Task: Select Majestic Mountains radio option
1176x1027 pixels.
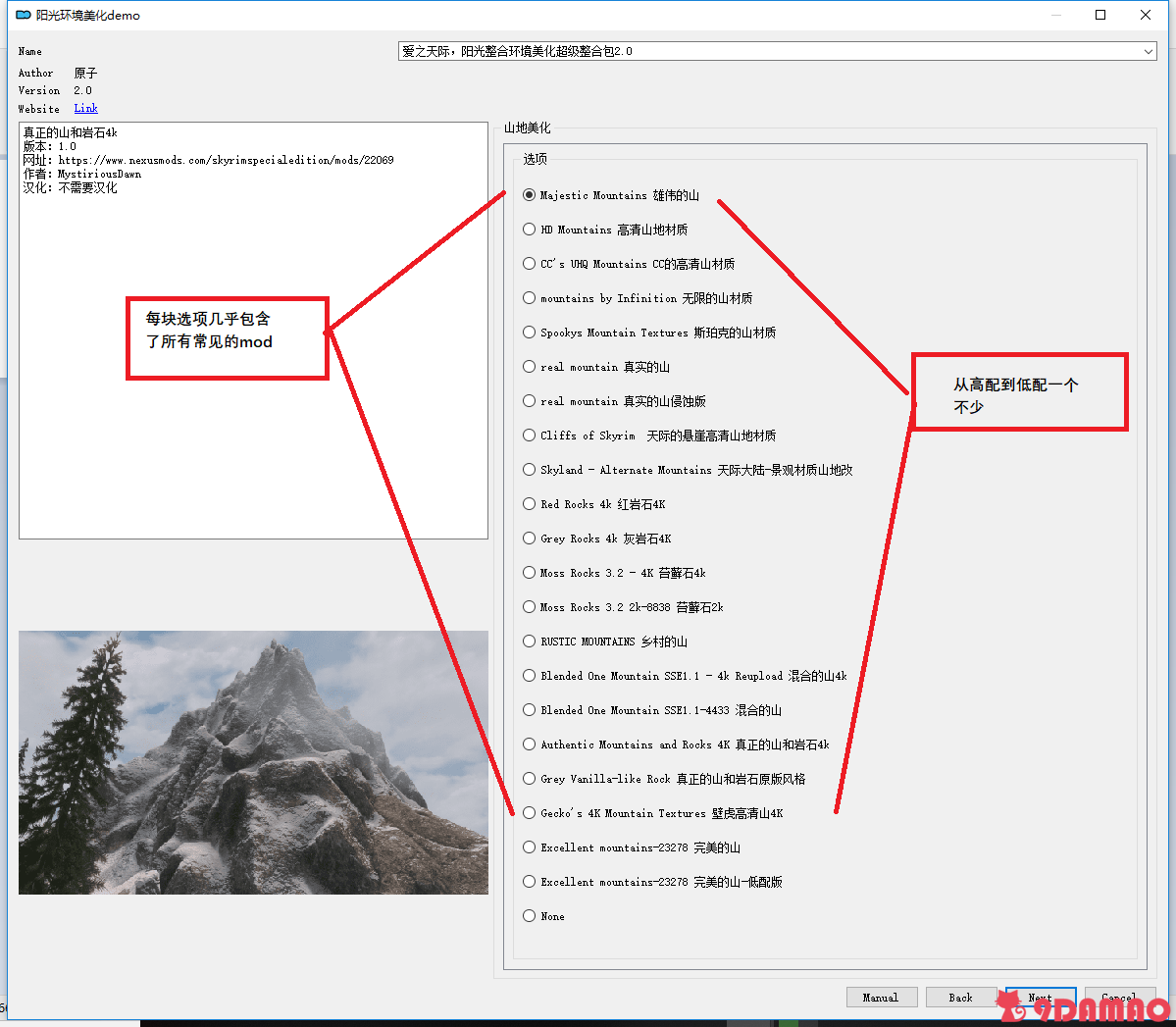Action: click(x=530, y=195)
